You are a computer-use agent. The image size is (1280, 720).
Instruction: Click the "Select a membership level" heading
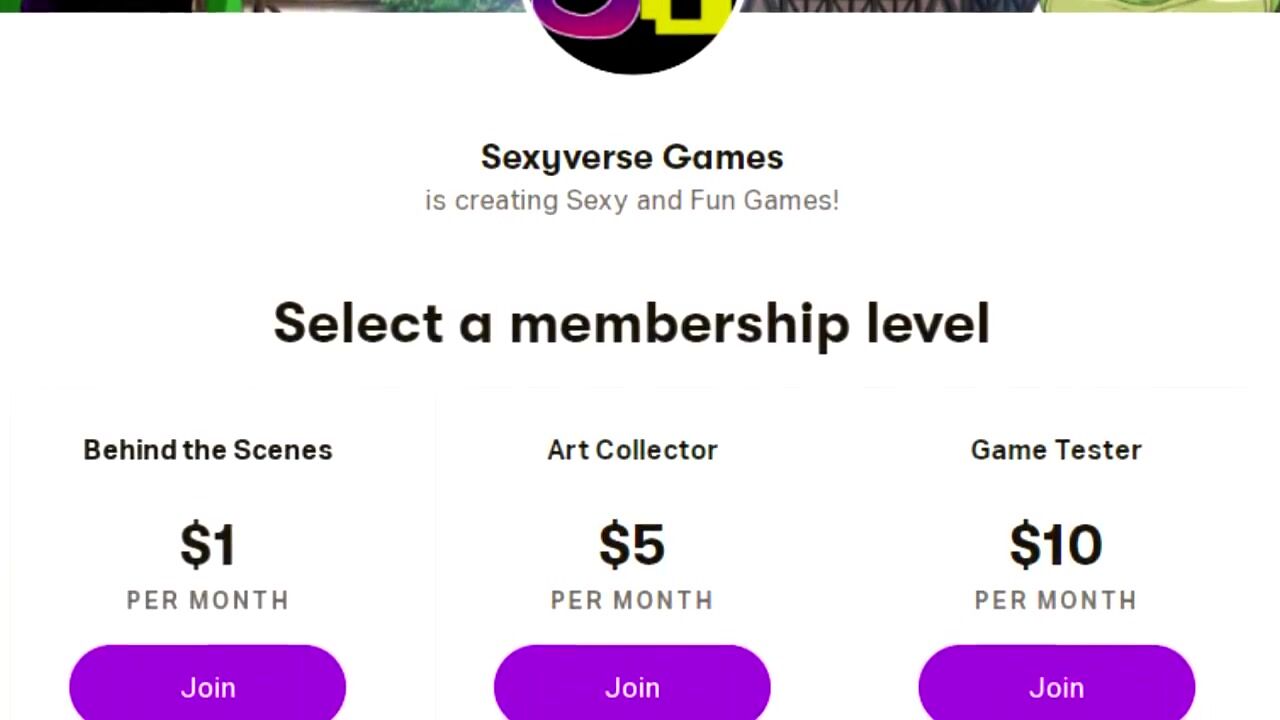pyautogui.click(x=632, y=323)
